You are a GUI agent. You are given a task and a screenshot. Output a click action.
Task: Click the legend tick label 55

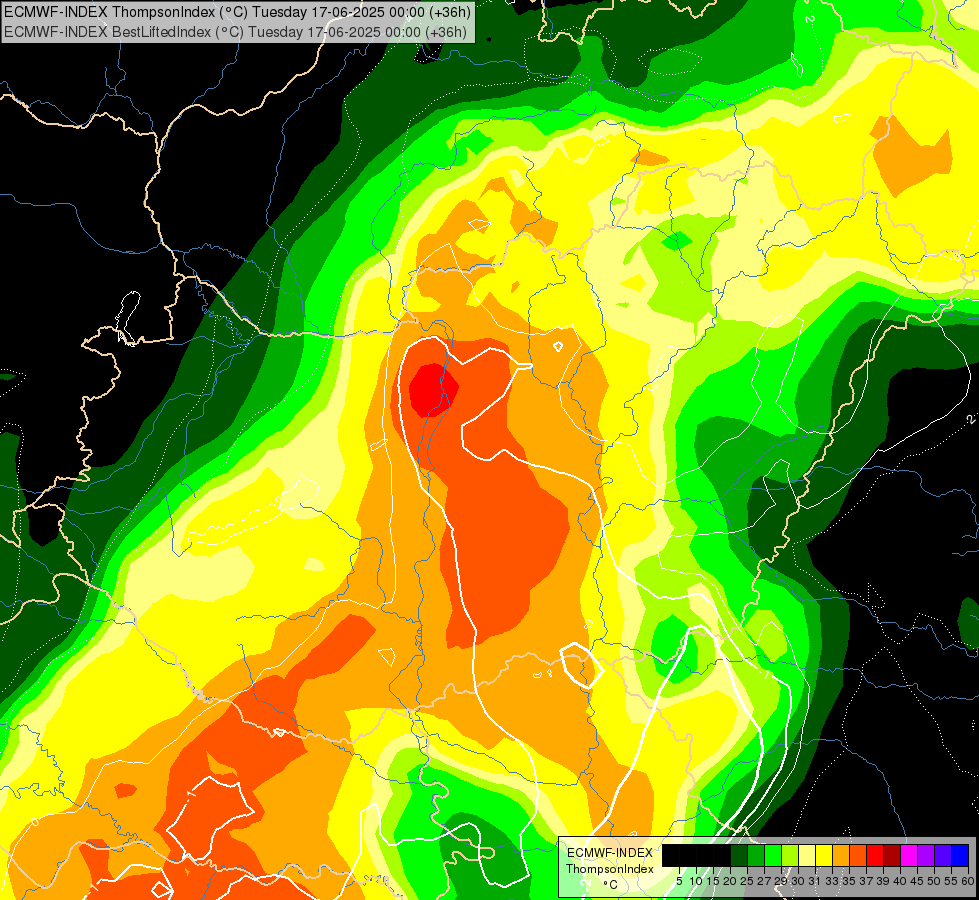(952, 881)
